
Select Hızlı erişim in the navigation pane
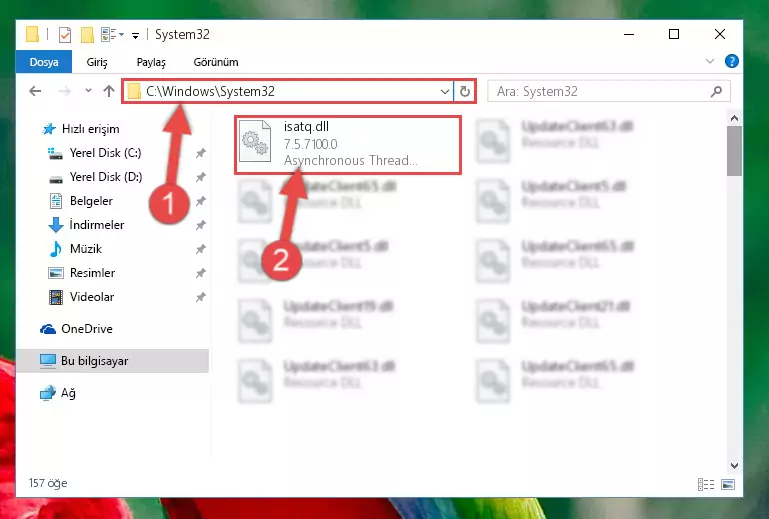90,129
